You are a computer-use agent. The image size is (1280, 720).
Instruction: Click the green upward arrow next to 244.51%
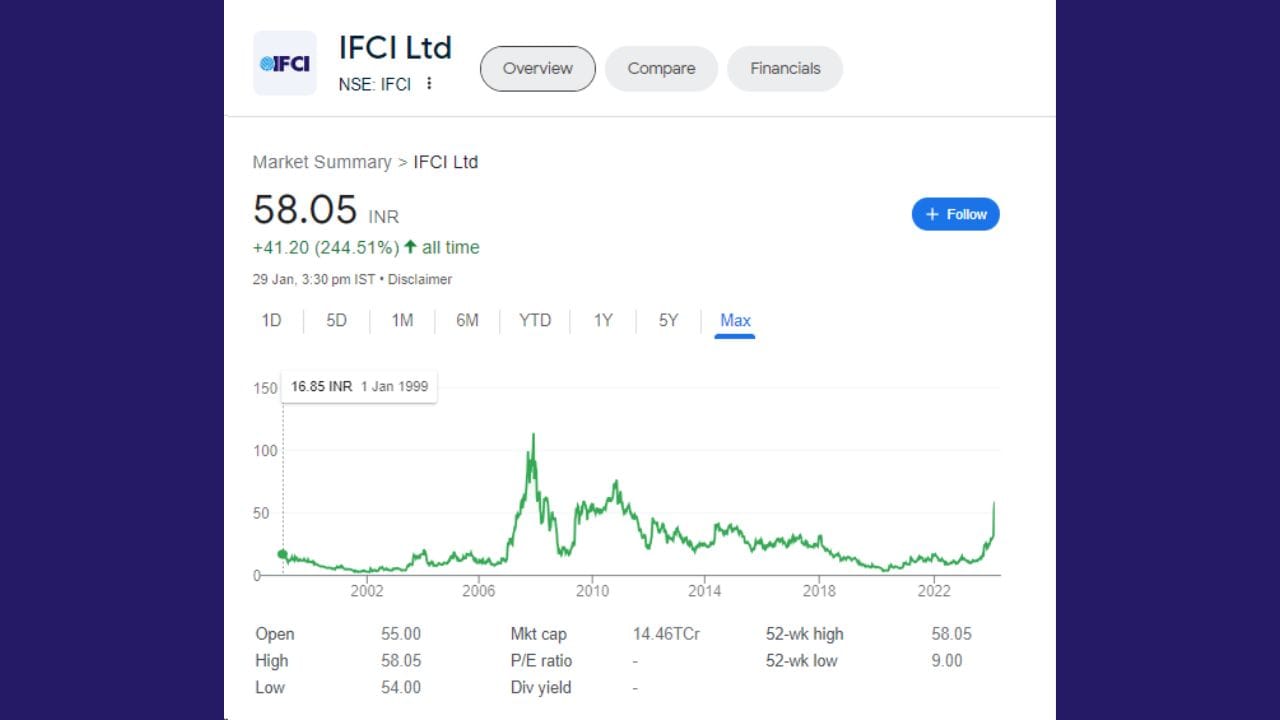tap(410, 247)
